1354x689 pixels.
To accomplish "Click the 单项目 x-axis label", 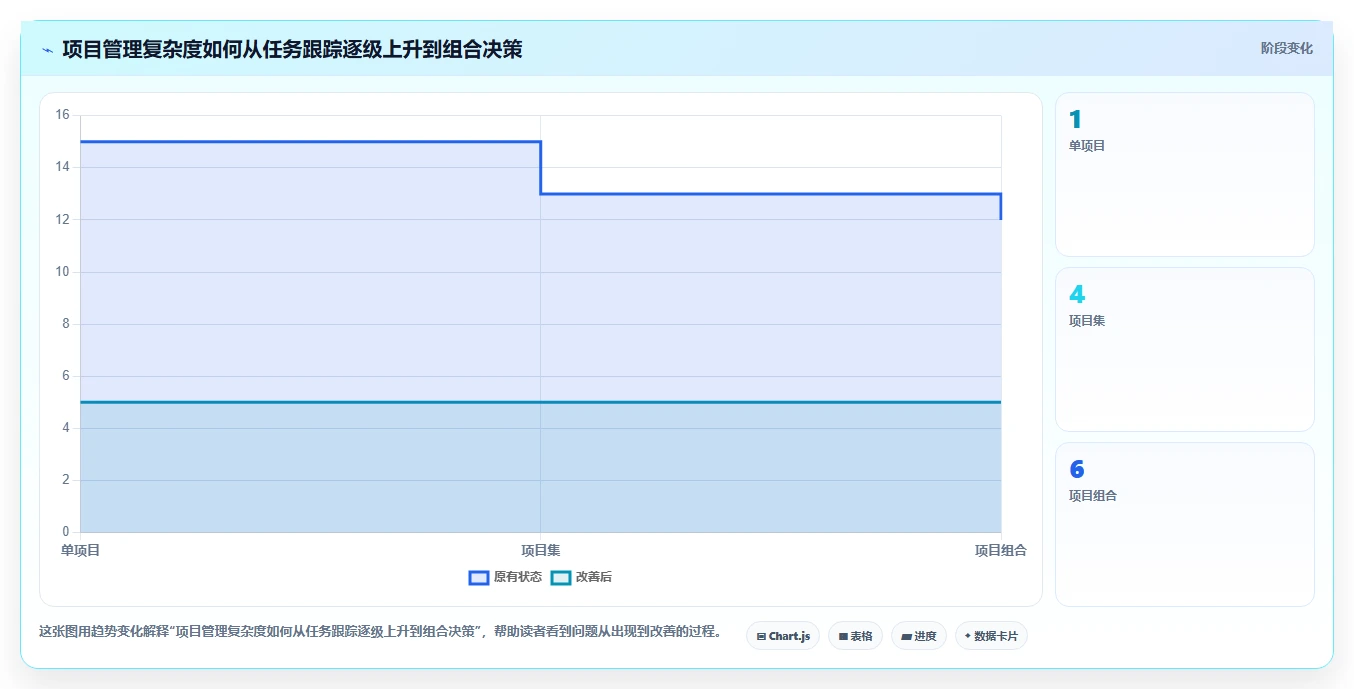I will pos(80,550).
